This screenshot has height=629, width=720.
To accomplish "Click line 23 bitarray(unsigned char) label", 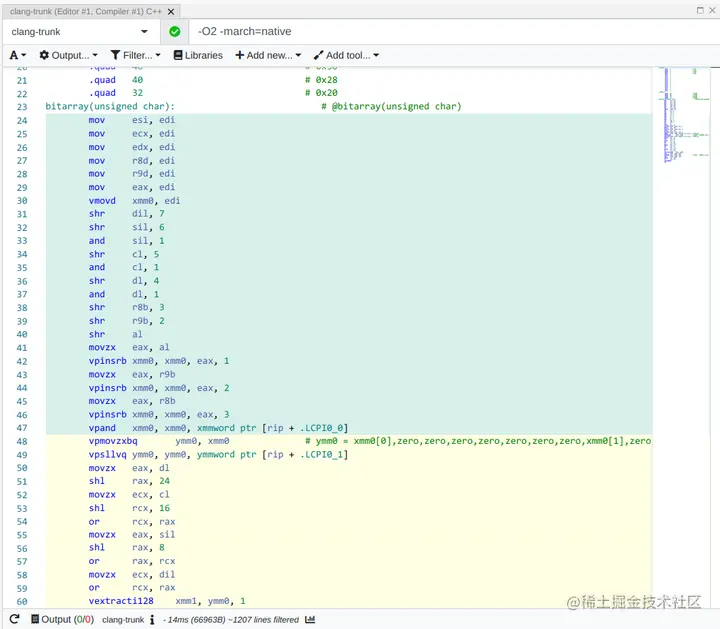I will [x=110, y=107].
